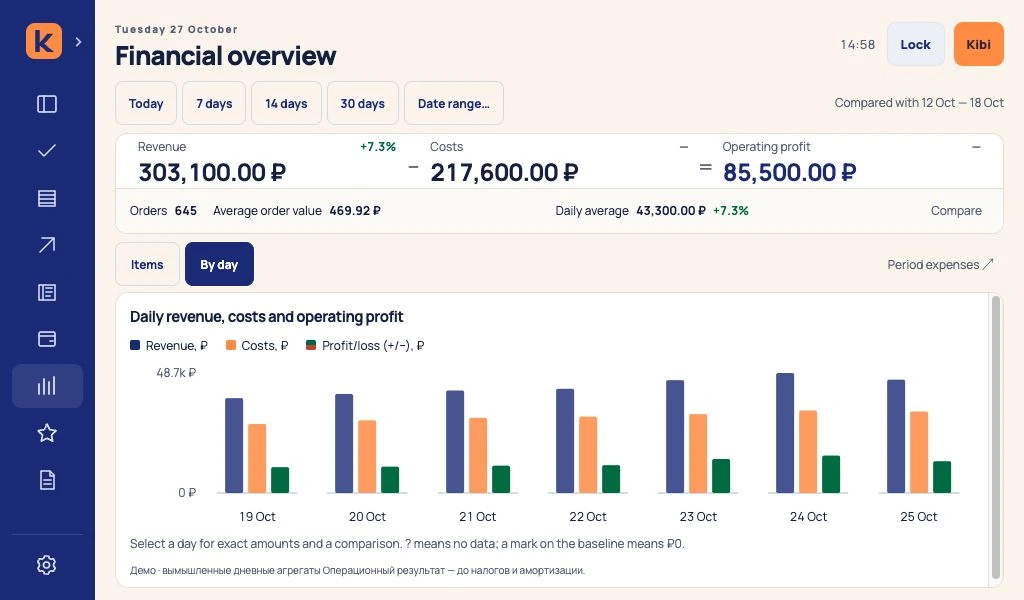This screenshot has width=1024, height=600.
Task: Select the 30 days period filter
Action: click(x=362, y=103)
